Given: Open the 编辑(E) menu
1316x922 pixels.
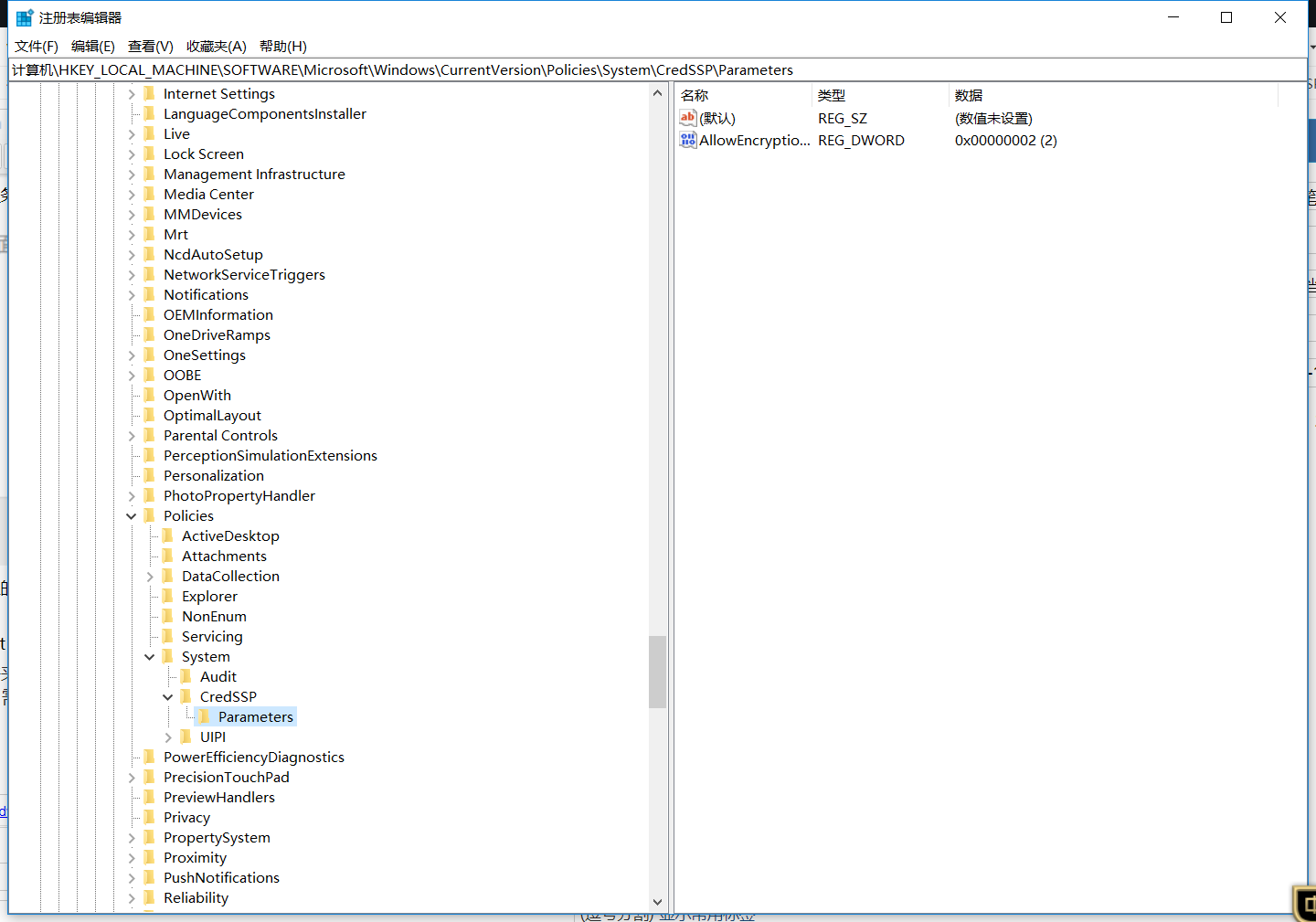Looking at the screenshot, I should click(93, 47).
